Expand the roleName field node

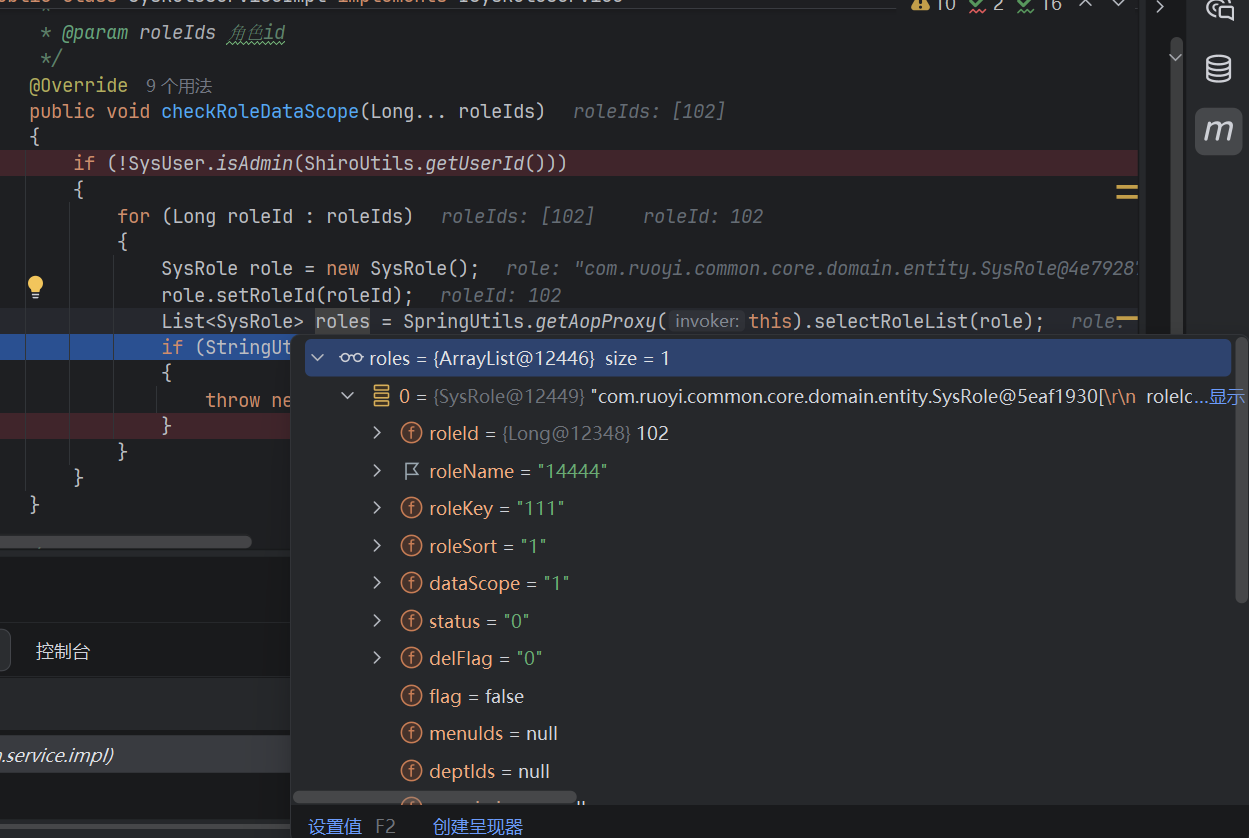pos(377,471)
